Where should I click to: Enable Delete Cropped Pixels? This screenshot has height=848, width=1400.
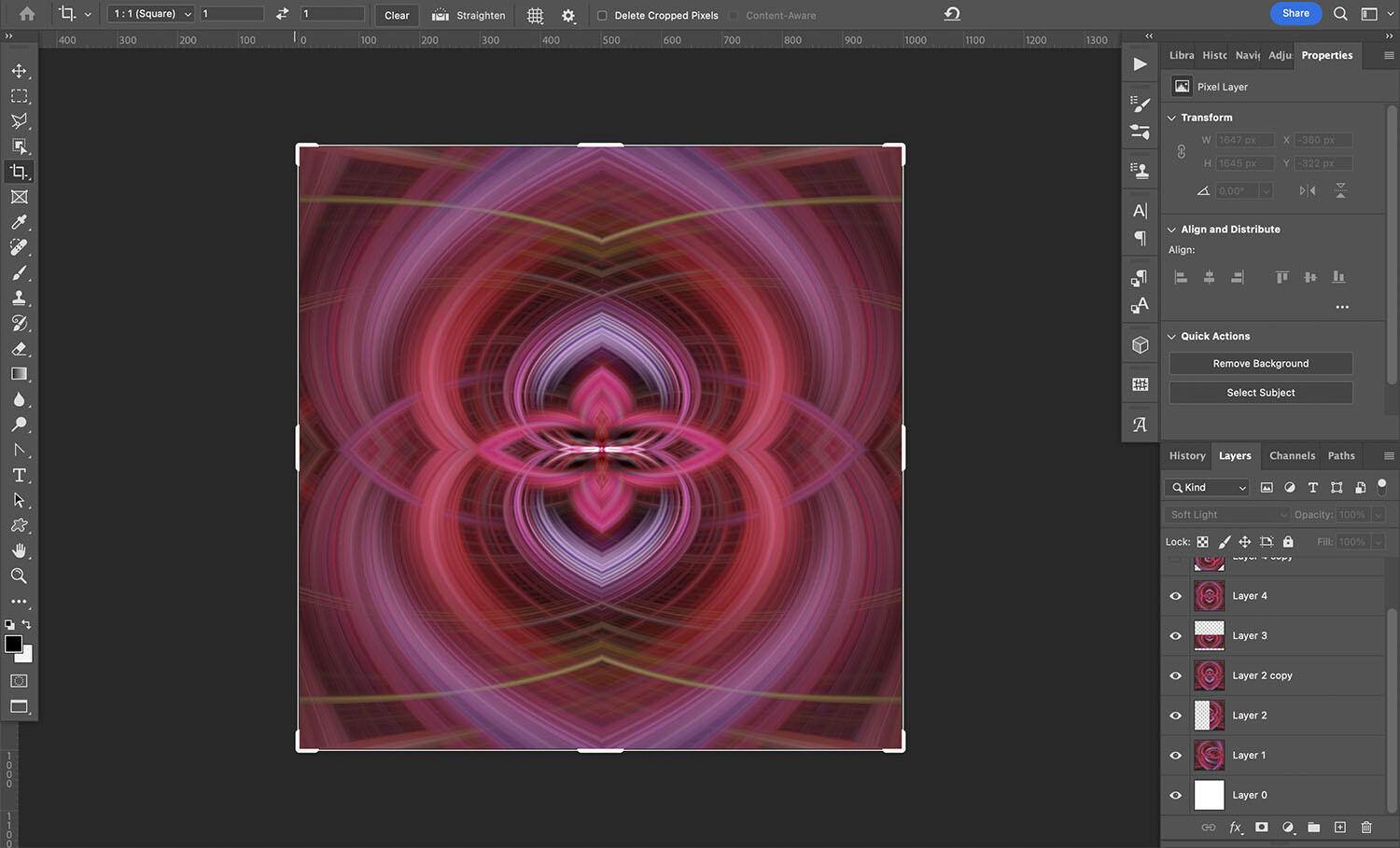(x=603, y=15)
